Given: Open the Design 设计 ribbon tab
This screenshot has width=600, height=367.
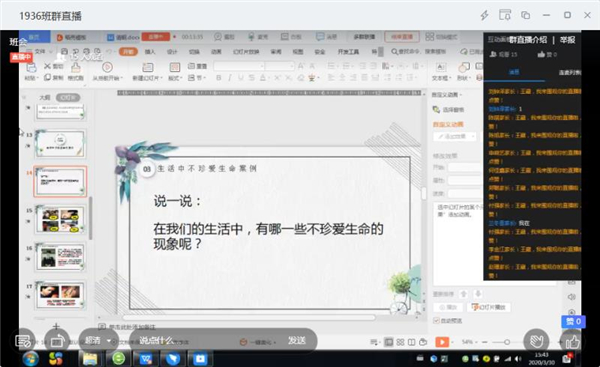Looking at the screenshot, I should (172, 51).
